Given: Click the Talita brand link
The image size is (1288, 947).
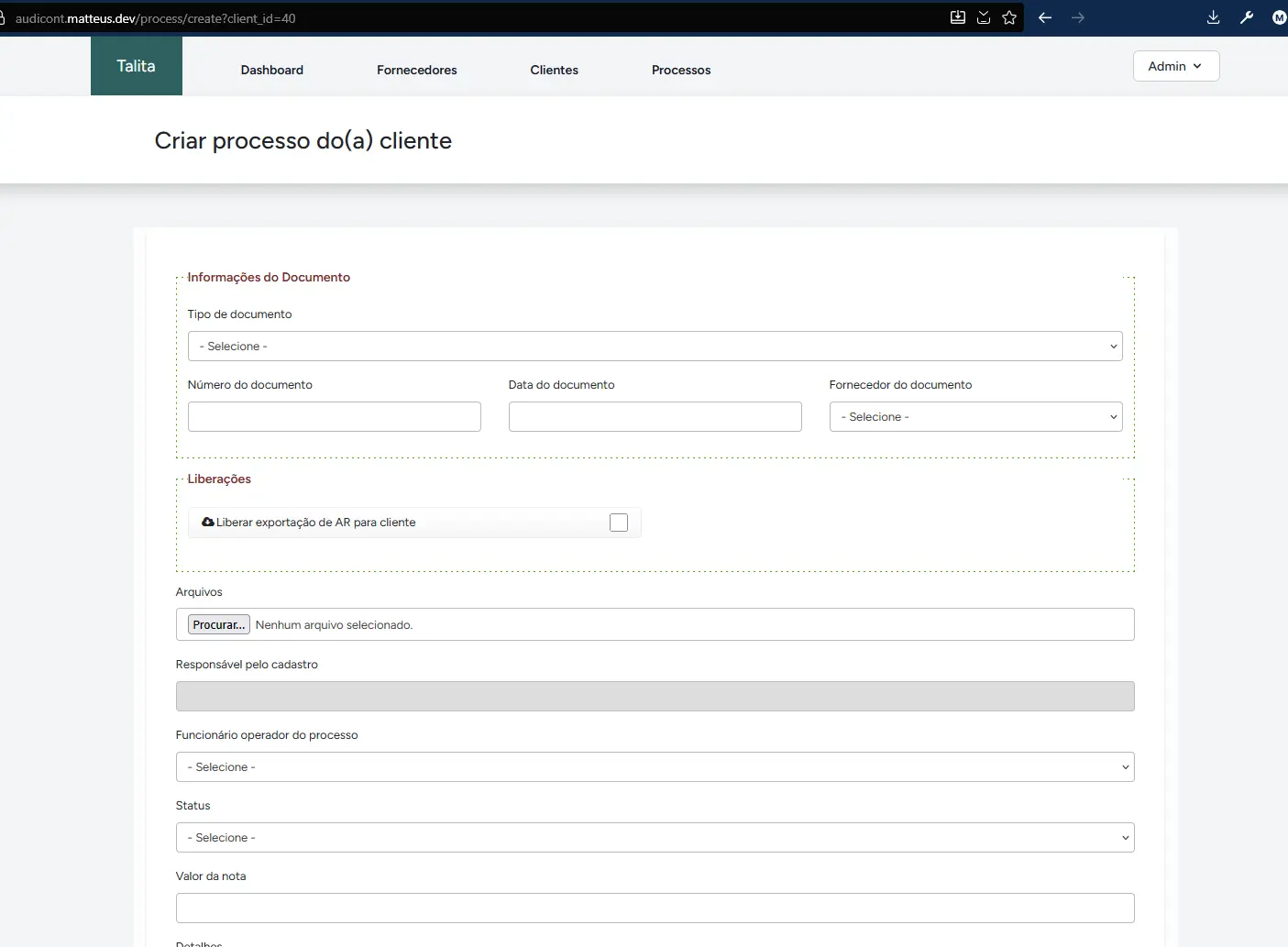Looking at the screenshot, I should click(x=136, y=66).
